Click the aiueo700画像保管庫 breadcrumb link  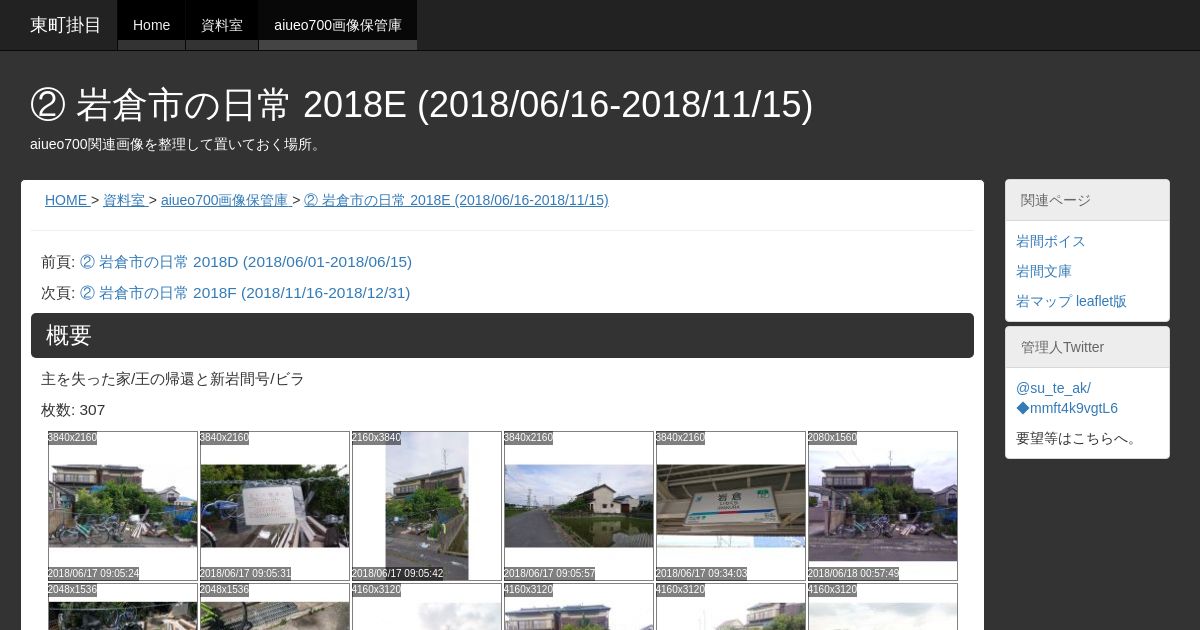[224, 200]
